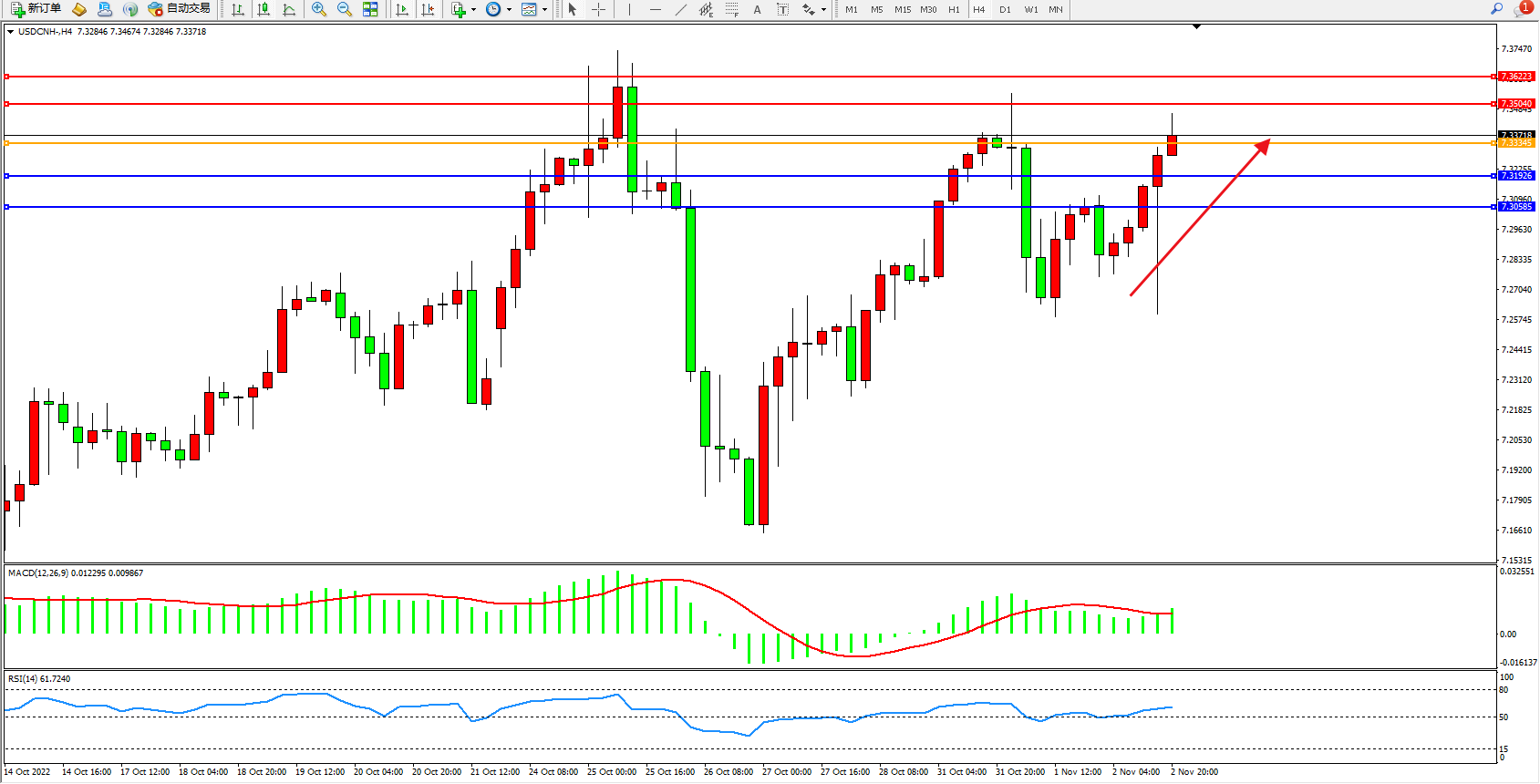The image size is (1540, 784).
Task: Zoom in on the chart
Action: [319, 9]
